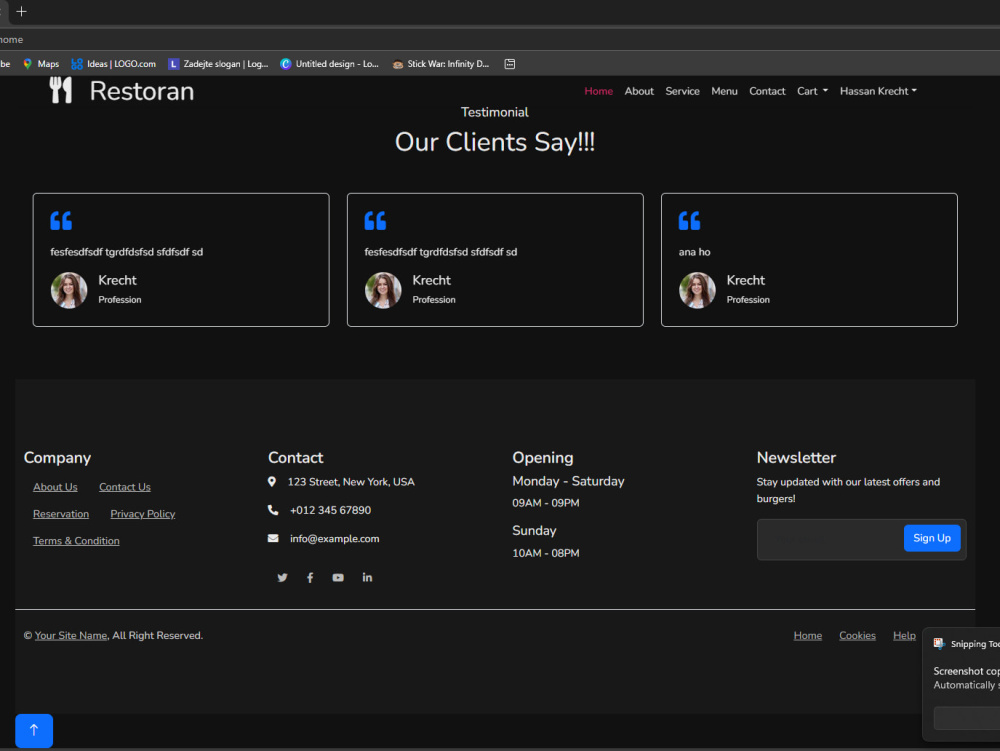Click the calendar-style bookmark icon after Stick War
The width and height of the screenshot is (1000, 751).
pos(510,64)
